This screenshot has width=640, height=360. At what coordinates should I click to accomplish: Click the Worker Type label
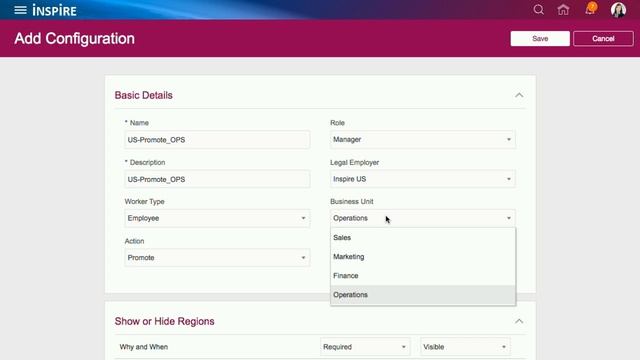point(144,202)
